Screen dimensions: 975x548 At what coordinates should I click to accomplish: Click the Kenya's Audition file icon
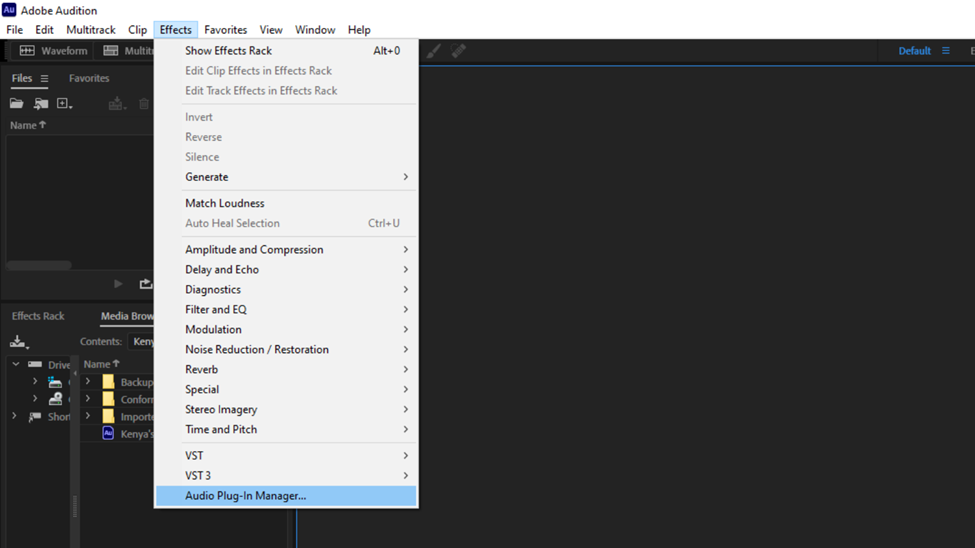coord(108,433)
